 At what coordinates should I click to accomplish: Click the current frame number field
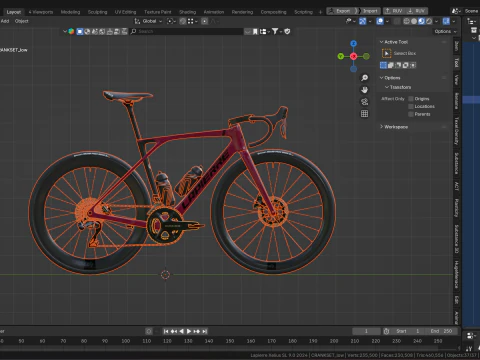coord(366,331)
